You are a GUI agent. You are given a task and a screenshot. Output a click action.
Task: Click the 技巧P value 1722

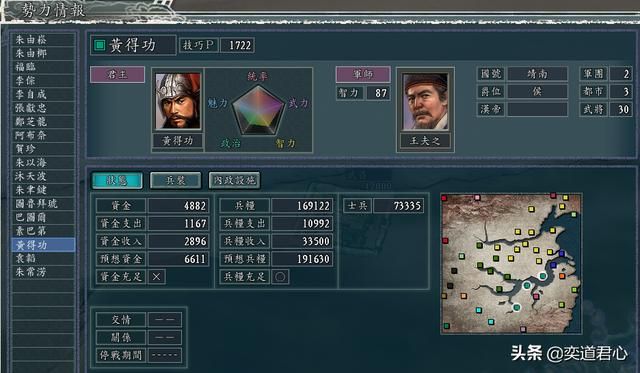tap(238, 45)
